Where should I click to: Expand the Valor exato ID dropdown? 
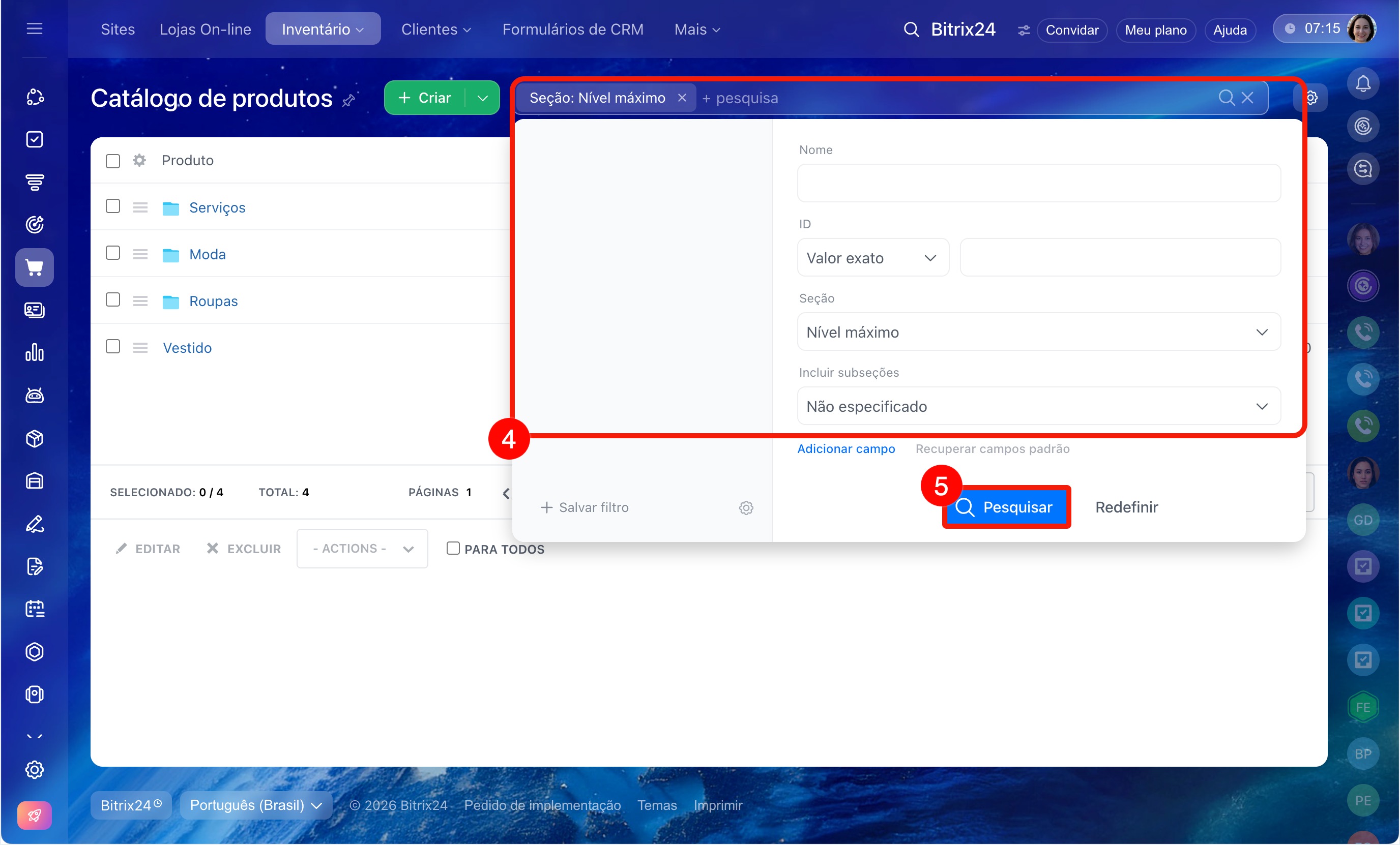point(873,258)
